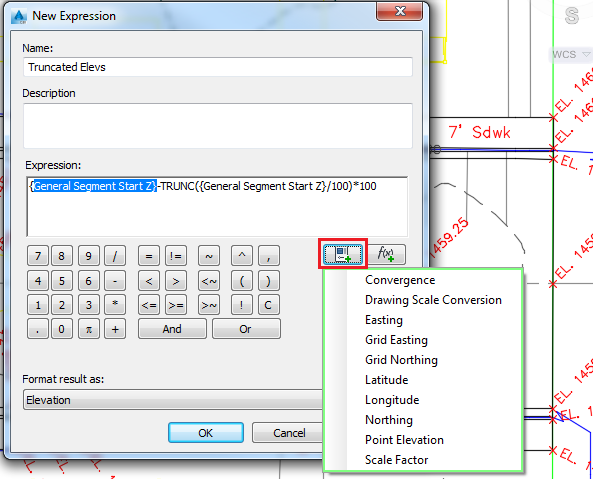This screenshot has width=593, height=479.
Task: Click the 3 keypad button
Action: (88, 305)
